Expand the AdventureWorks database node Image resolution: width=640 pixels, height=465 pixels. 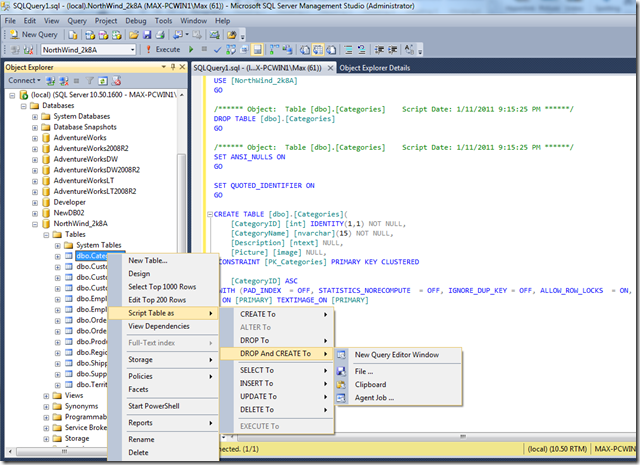point(35,138)
